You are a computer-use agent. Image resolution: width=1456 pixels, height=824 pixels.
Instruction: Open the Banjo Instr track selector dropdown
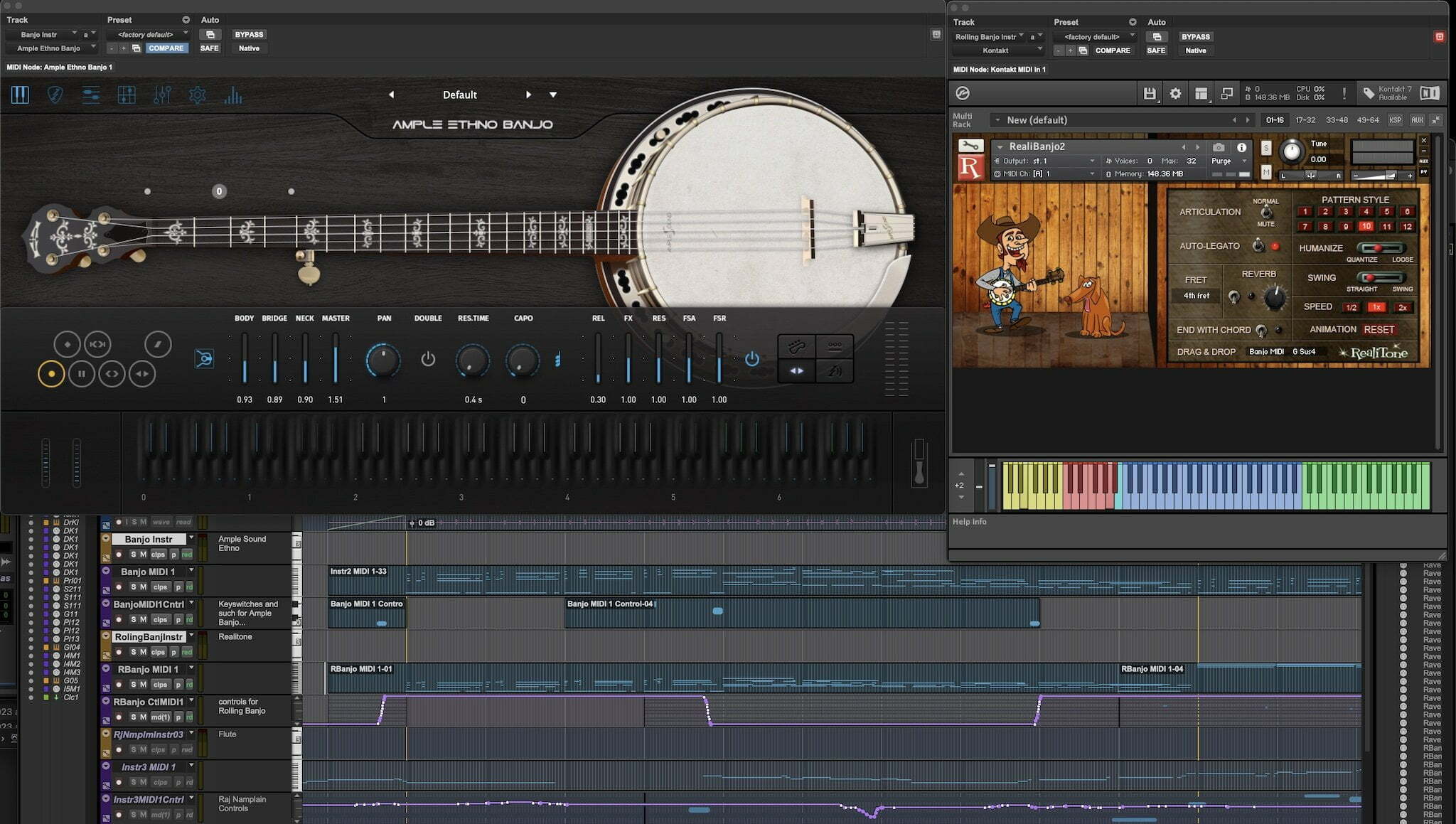42,34
